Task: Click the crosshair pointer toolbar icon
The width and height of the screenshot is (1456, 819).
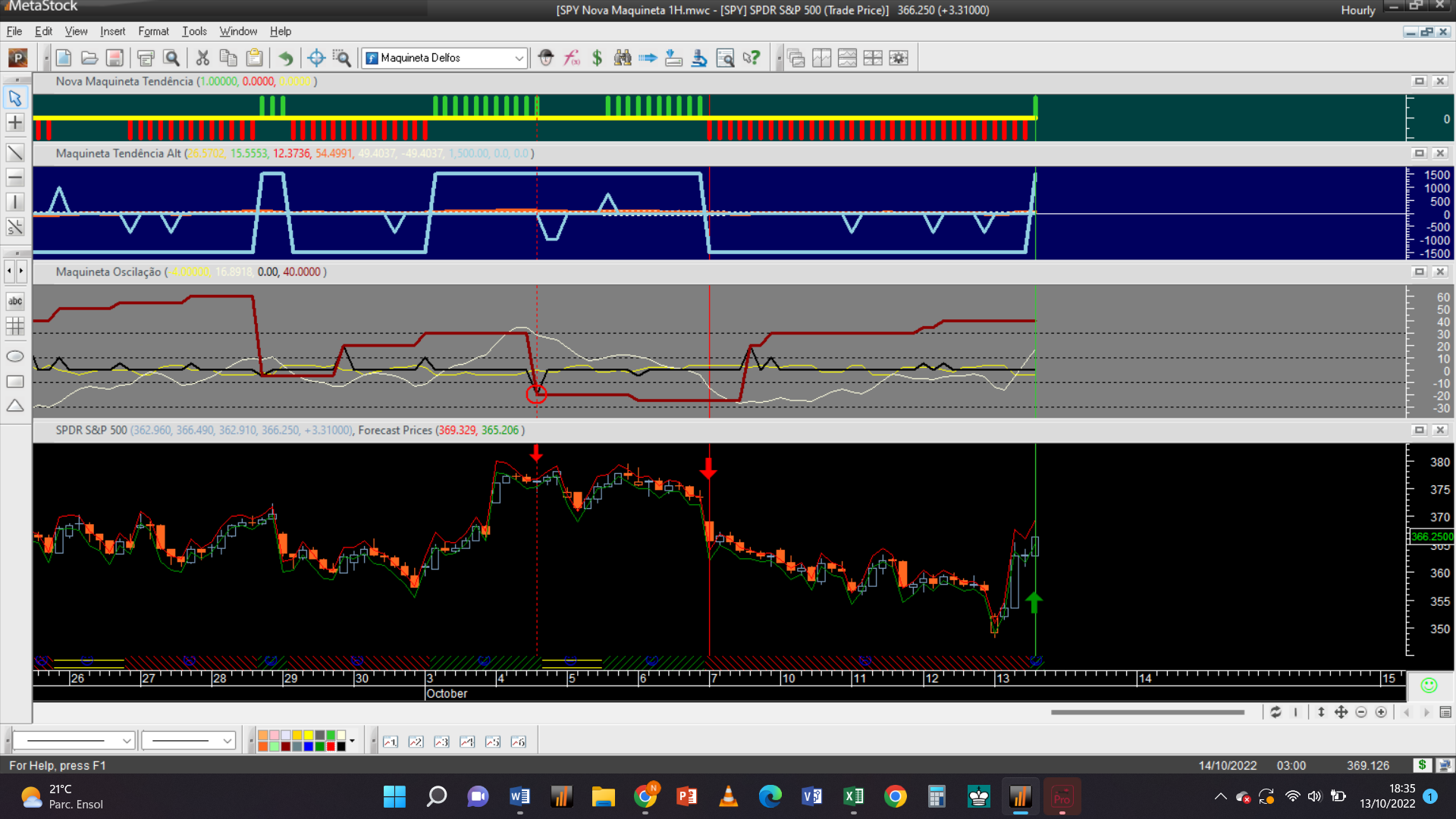Action: [x=316, y=58]
